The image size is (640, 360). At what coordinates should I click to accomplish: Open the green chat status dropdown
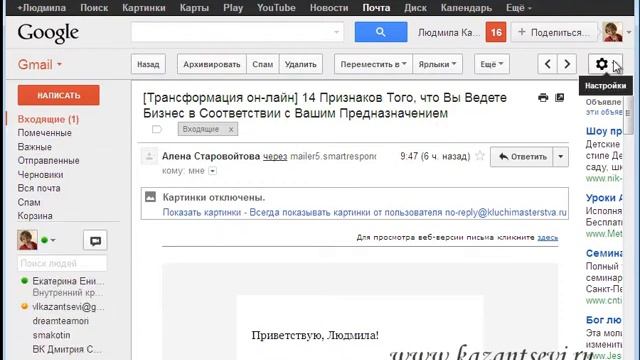click(x=48, y=240)
